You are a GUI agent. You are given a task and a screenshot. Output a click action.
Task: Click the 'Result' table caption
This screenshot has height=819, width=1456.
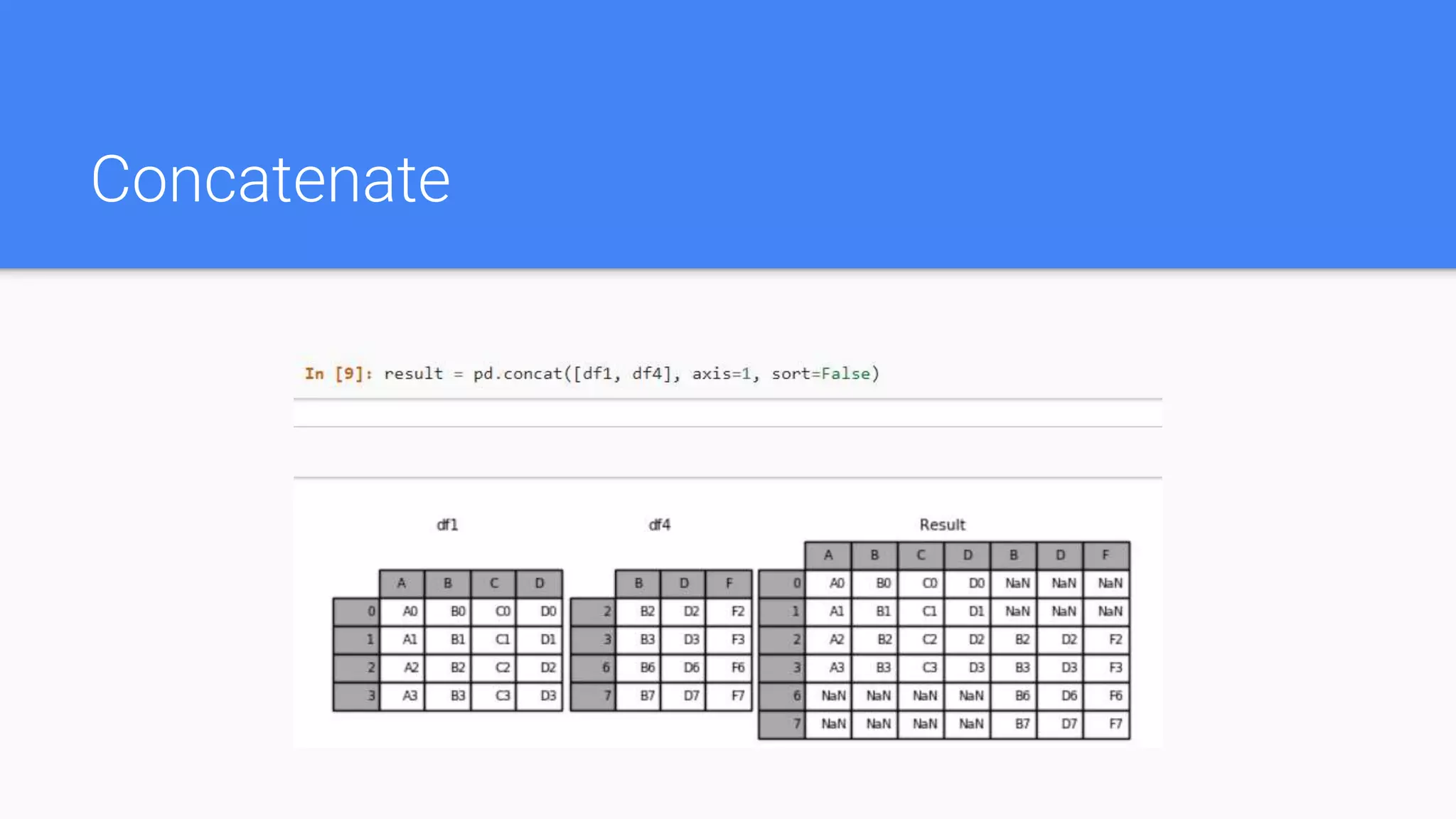coord(942,525)
